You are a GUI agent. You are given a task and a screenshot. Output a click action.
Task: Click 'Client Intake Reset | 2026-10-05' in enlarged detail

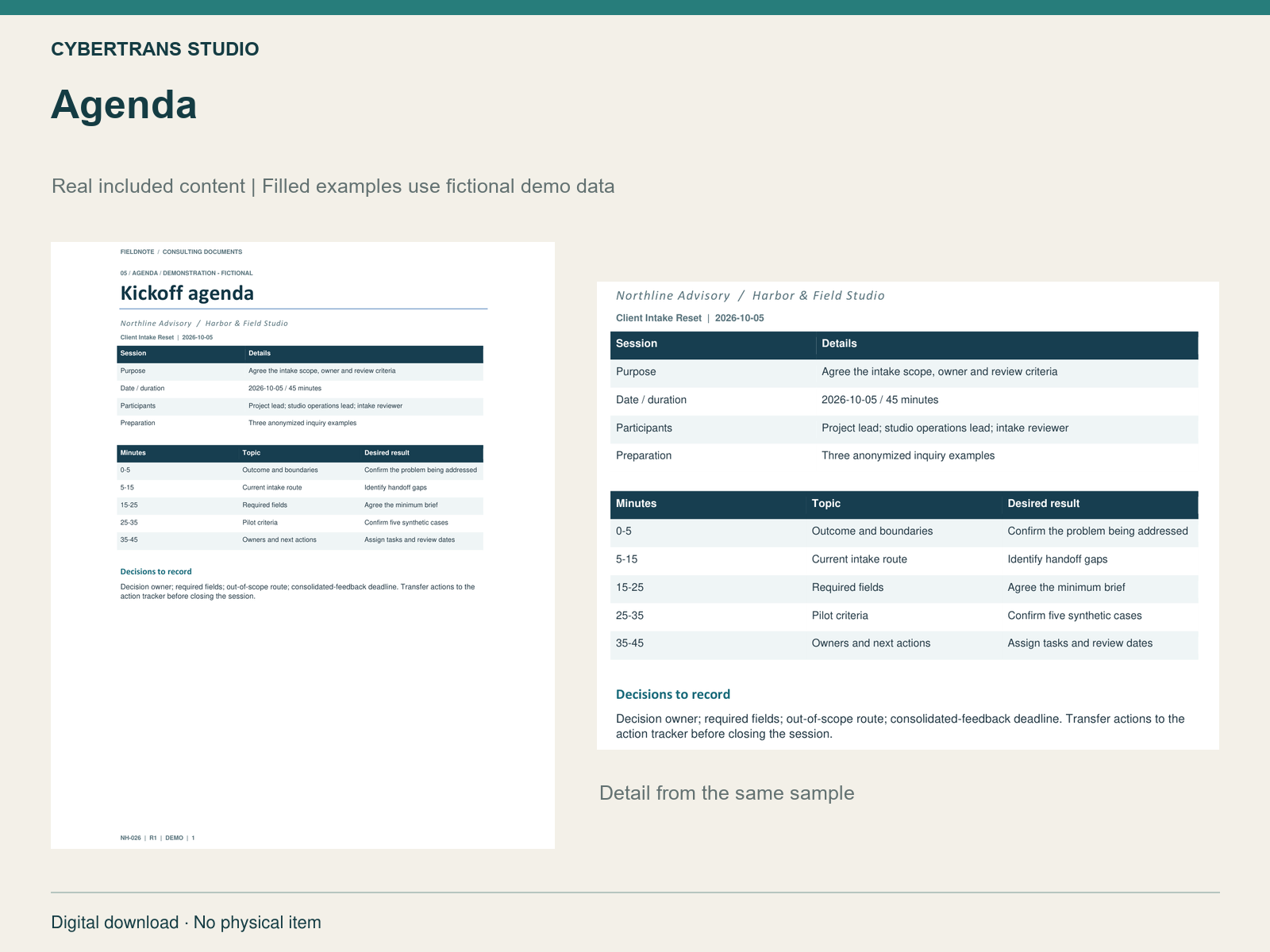point(690,318)
